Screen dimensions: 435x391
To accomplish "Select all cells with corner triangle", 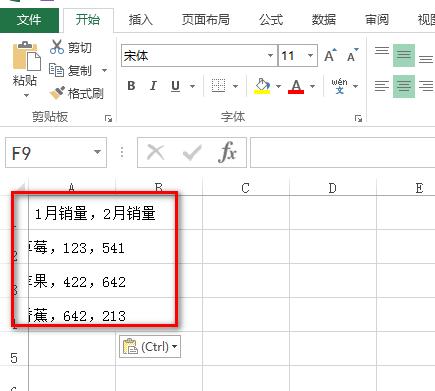I will tap(20, 188).
